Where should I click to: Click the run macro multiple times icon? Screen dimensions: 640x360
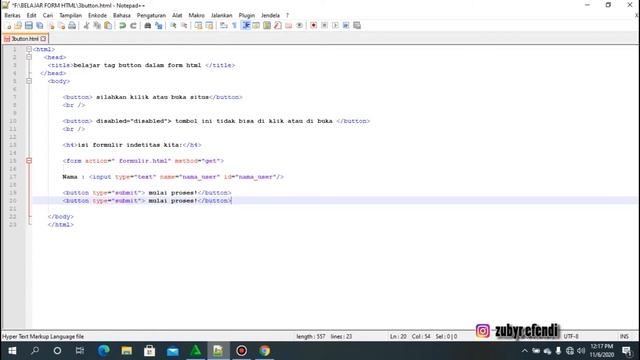pyautogui.click(x=346, y=26)
